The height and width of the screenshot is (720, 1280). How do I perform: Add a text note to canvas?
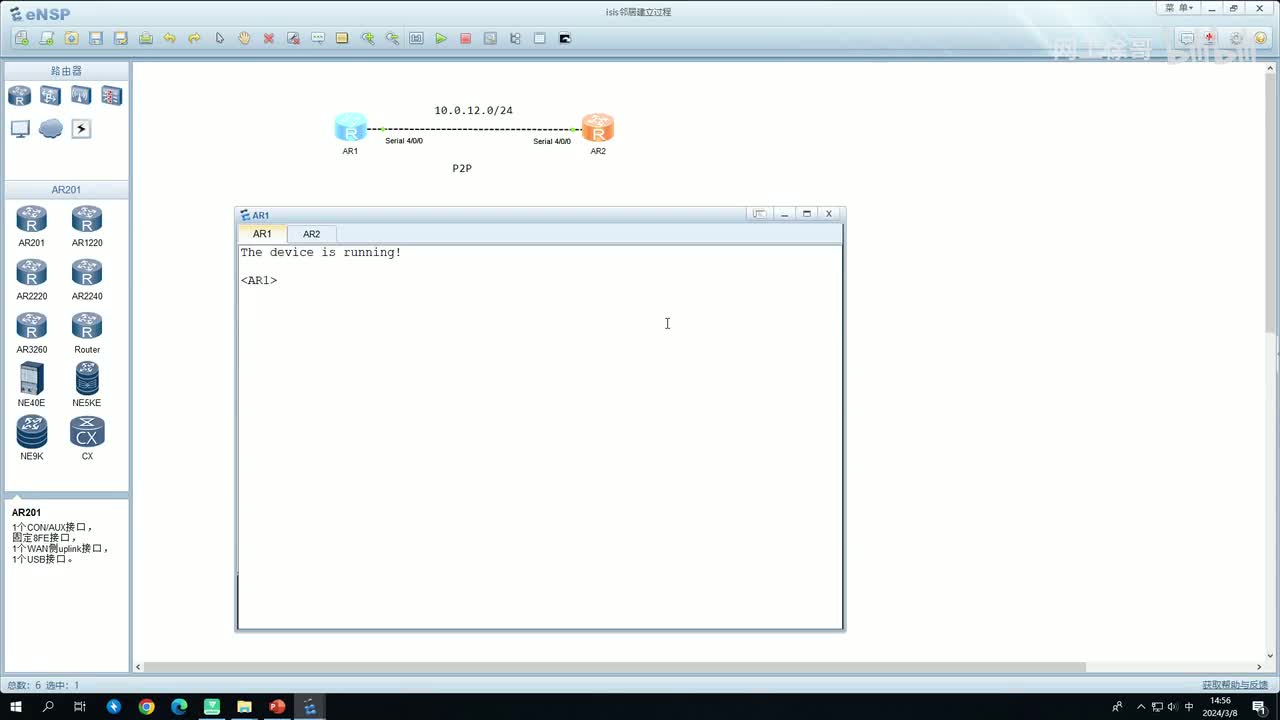pos(318,38)
